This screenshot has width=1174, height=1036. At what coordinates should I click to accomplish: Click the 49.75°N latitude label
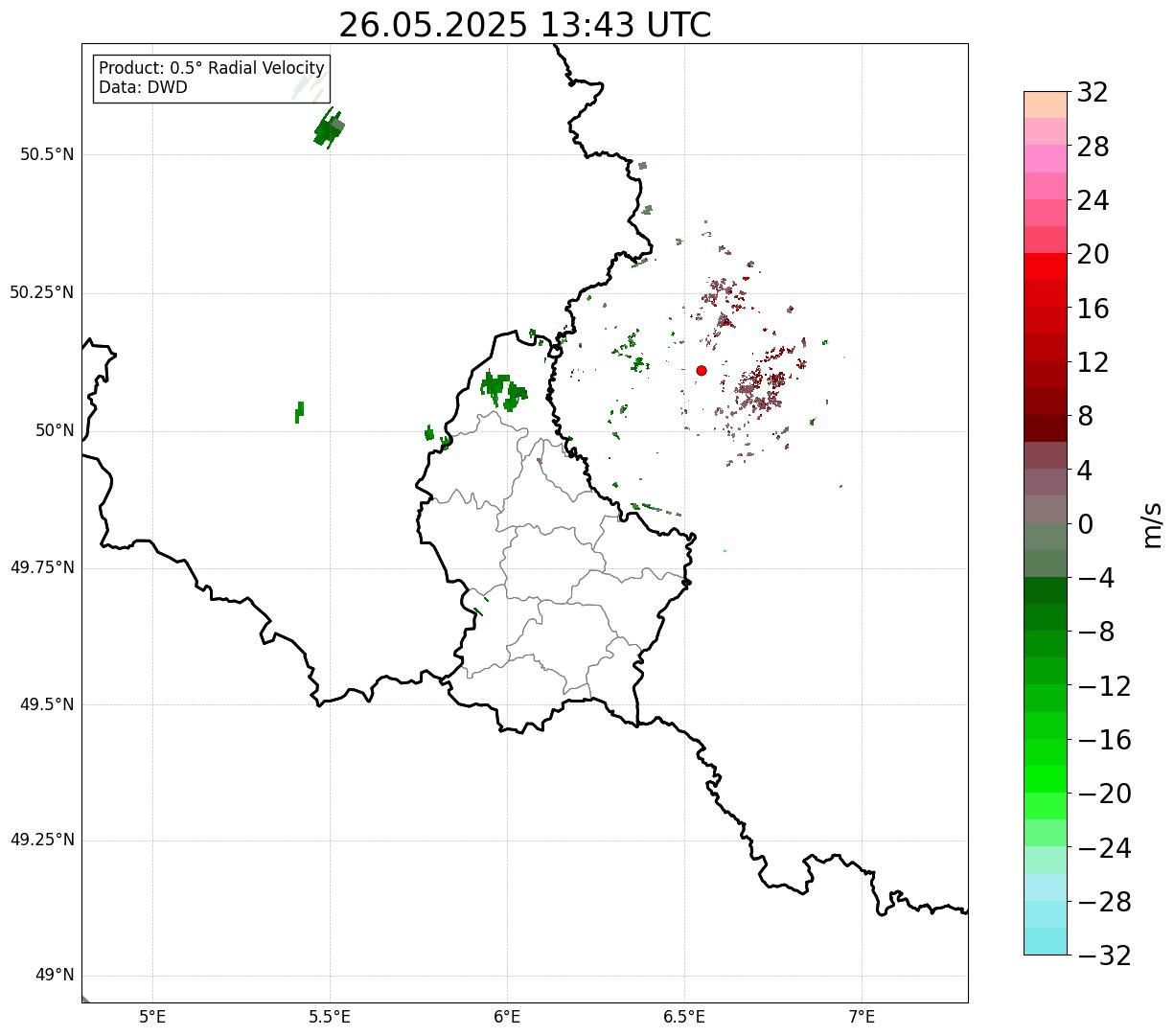[x=42, y=567]
